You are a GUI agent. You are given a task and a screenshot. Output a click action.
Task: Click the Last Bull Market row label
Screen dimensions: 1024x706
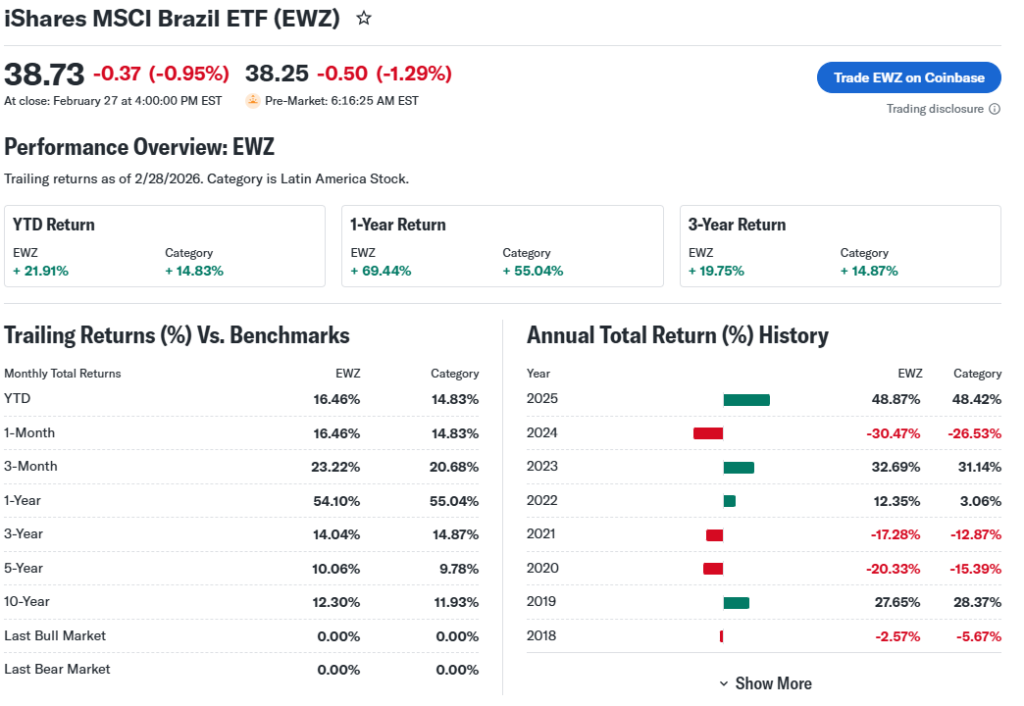point(55,636)
